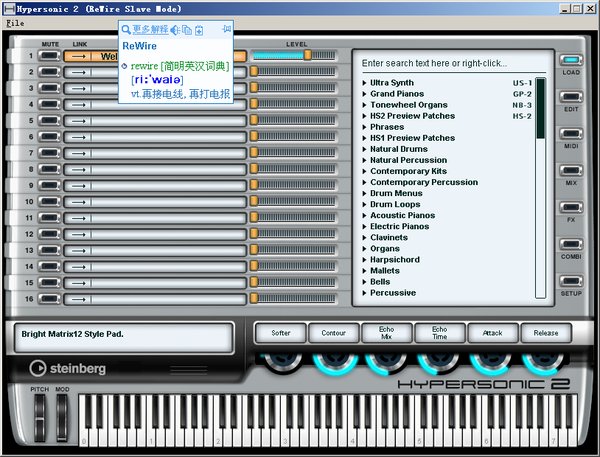
Task: Click the link arrow on channel 14
Action: [x=78, y=266]
